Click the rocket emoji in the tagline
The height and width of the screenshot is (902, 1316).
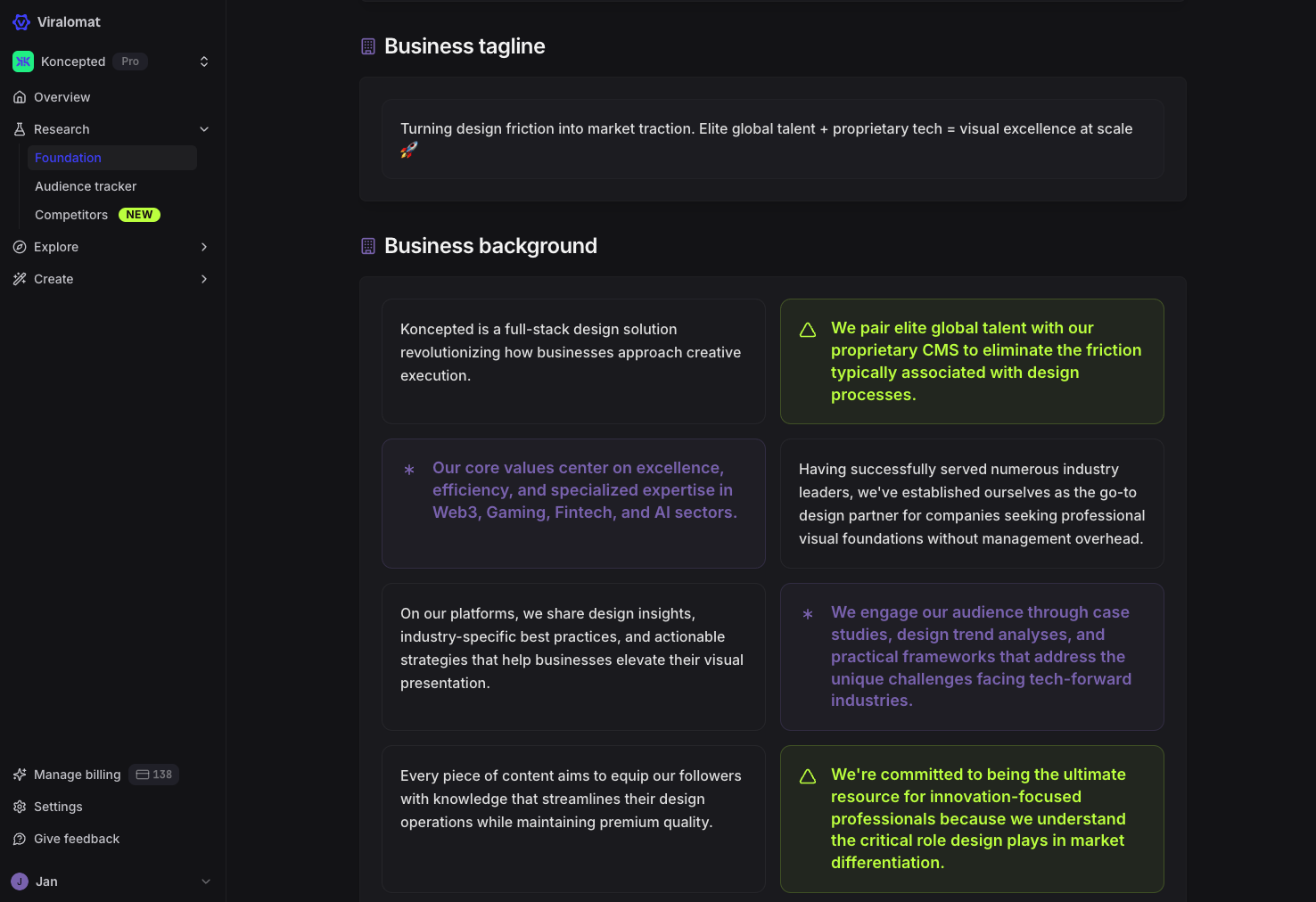[409, 150]
